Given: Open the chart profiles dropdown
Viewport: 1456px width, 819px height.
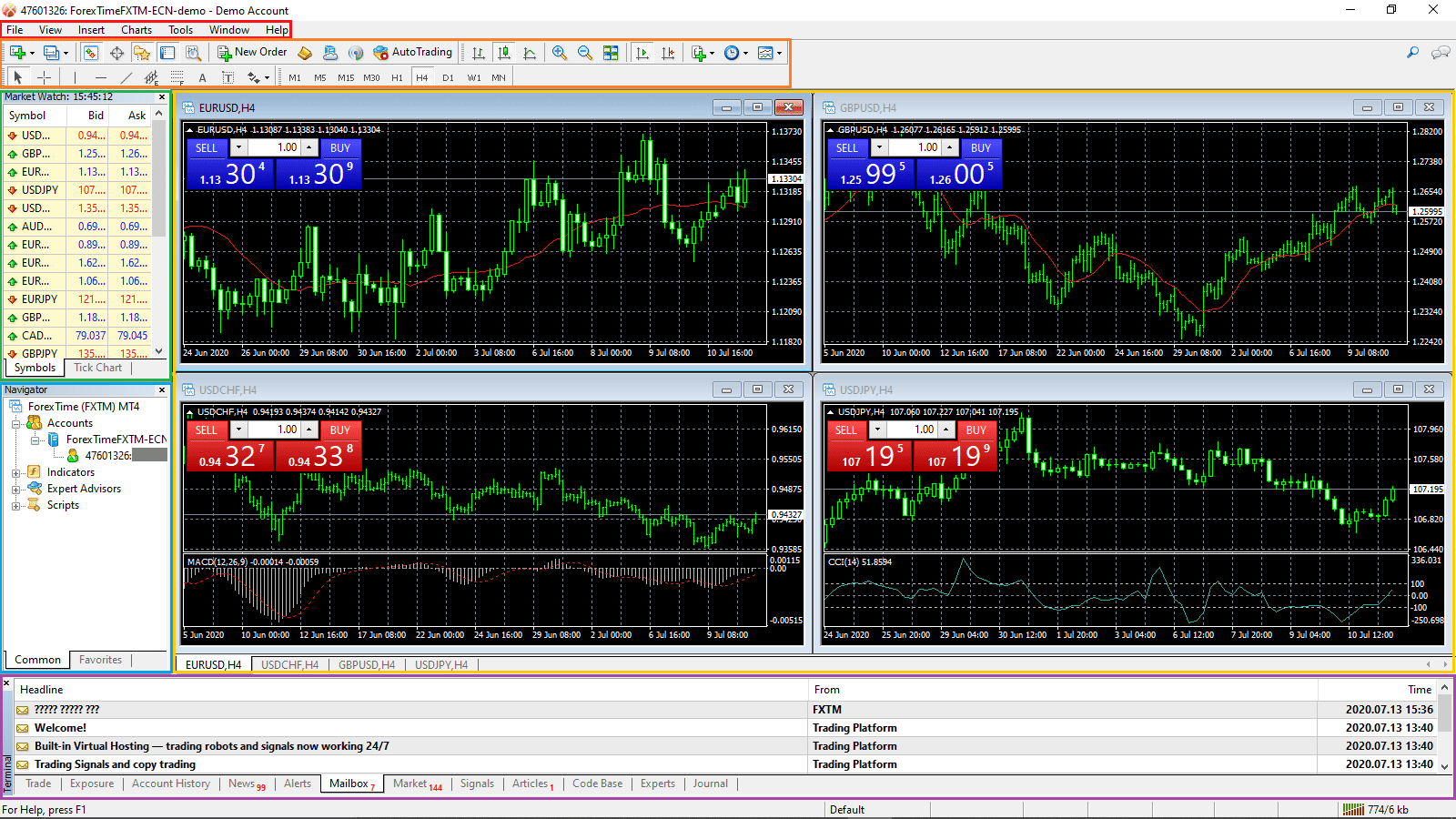Looking at the screenshot, I should (66, 52).
